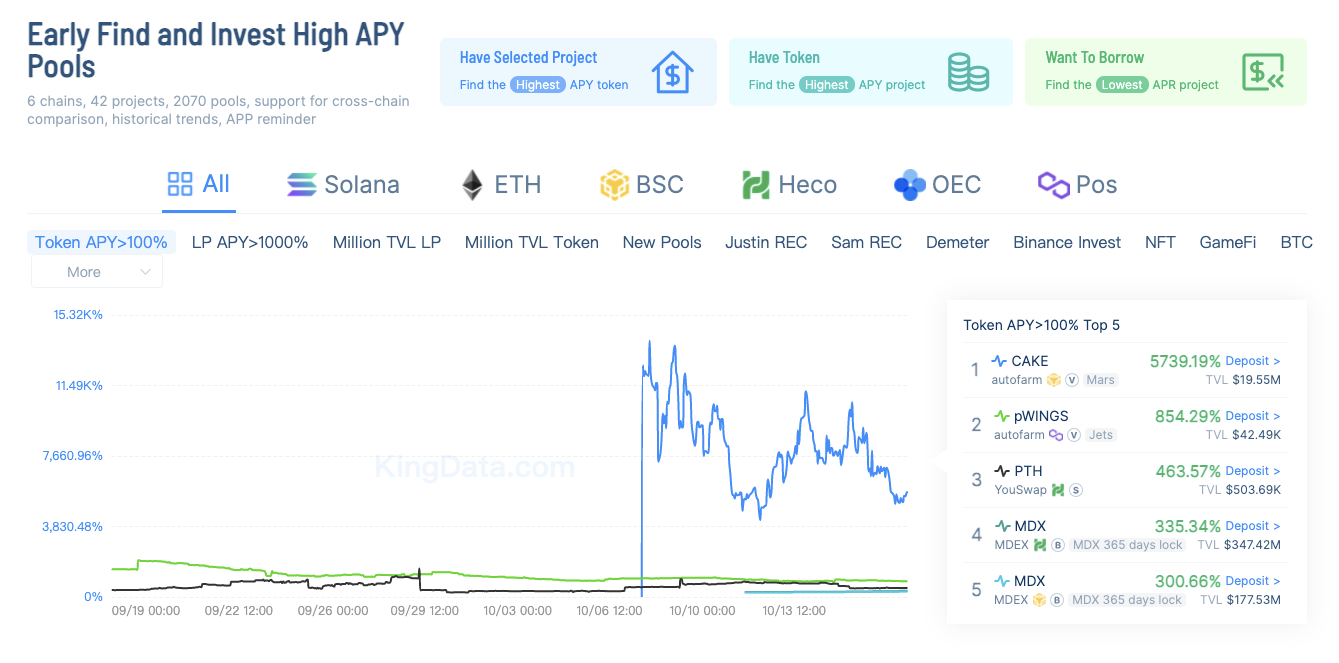
Task: Switch to the Heco tab
Action: (x=789, y=185)
